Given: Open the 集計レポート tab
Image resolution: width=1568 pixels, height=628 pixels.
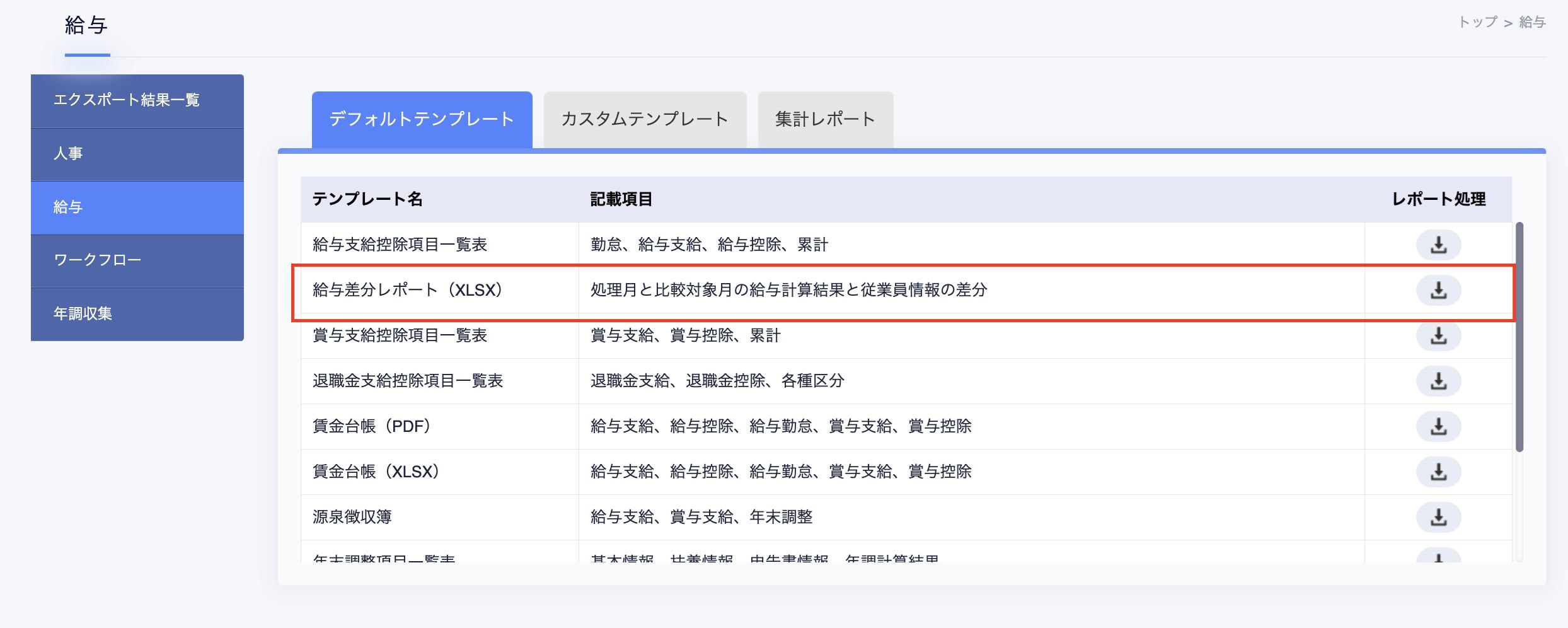Looking at the screenshot, I should pos(825,119).
